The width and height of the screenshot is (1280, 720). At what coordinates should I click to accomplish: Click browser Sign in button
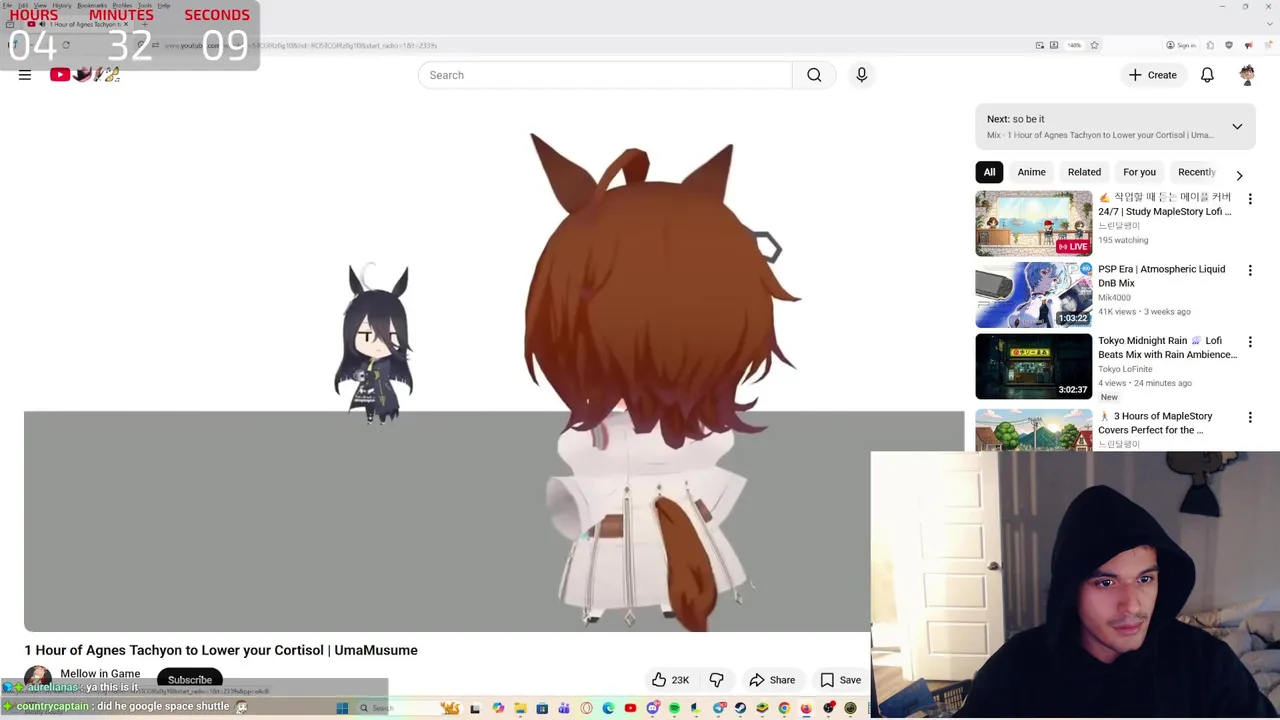[1181, 45]
